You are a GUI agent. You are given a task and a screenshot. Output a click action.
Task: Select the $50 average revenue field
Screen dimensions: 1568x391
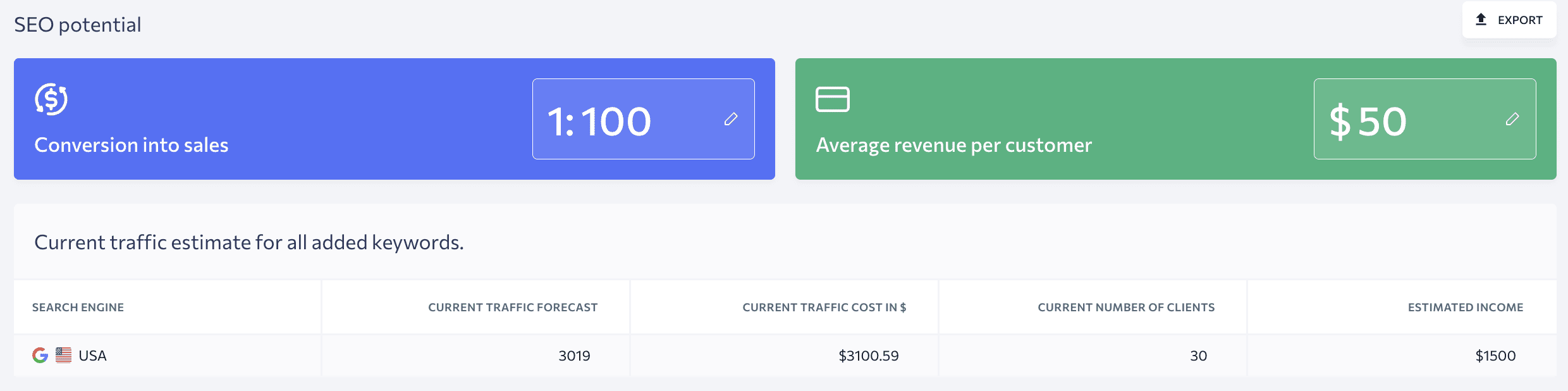tap(1425, 119)
